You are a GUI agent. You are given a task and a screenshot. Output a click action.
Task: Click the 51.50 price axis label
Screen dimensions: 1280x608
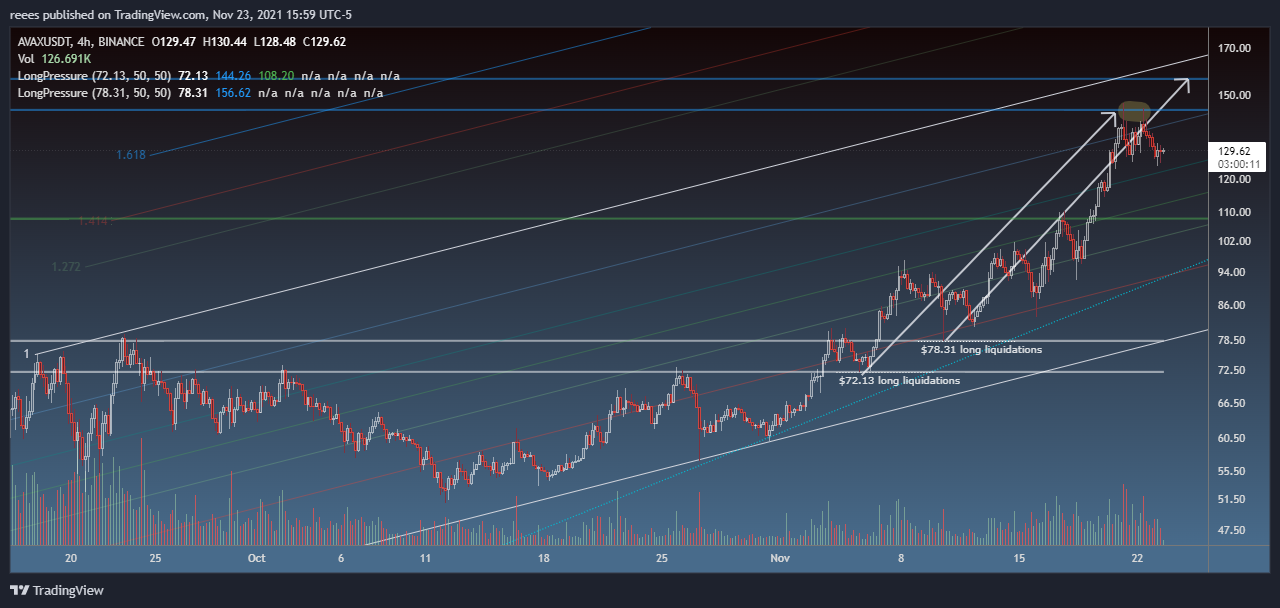[x=1233, y=499]
